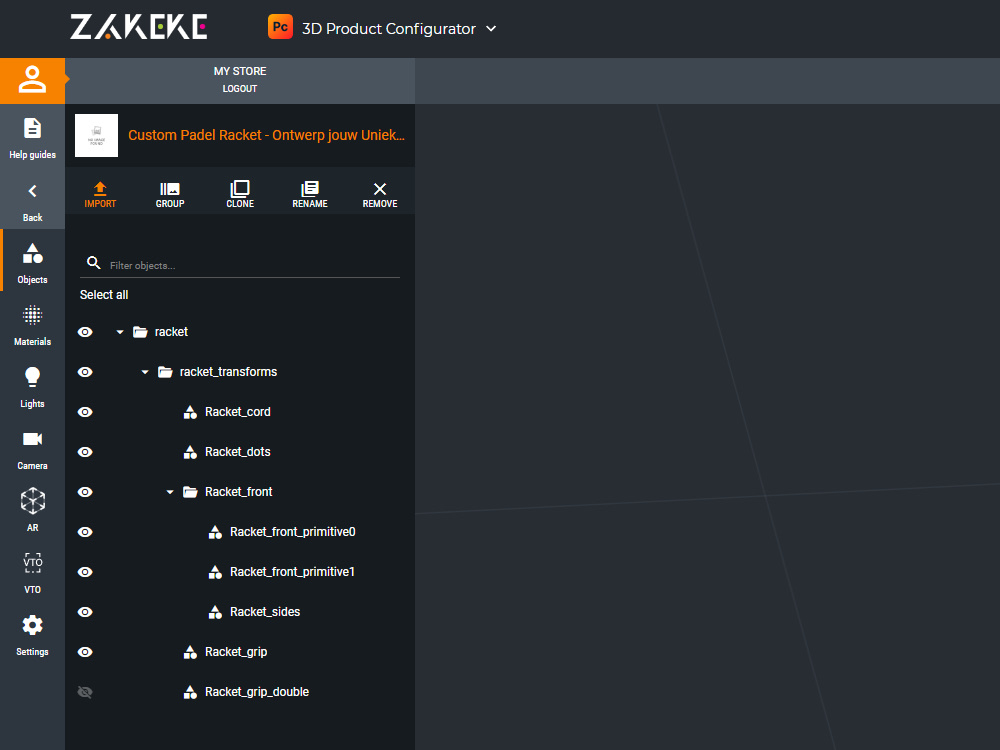1000x750 pixels.
Task: Collapse the Racket_front group
Action: 168,491
